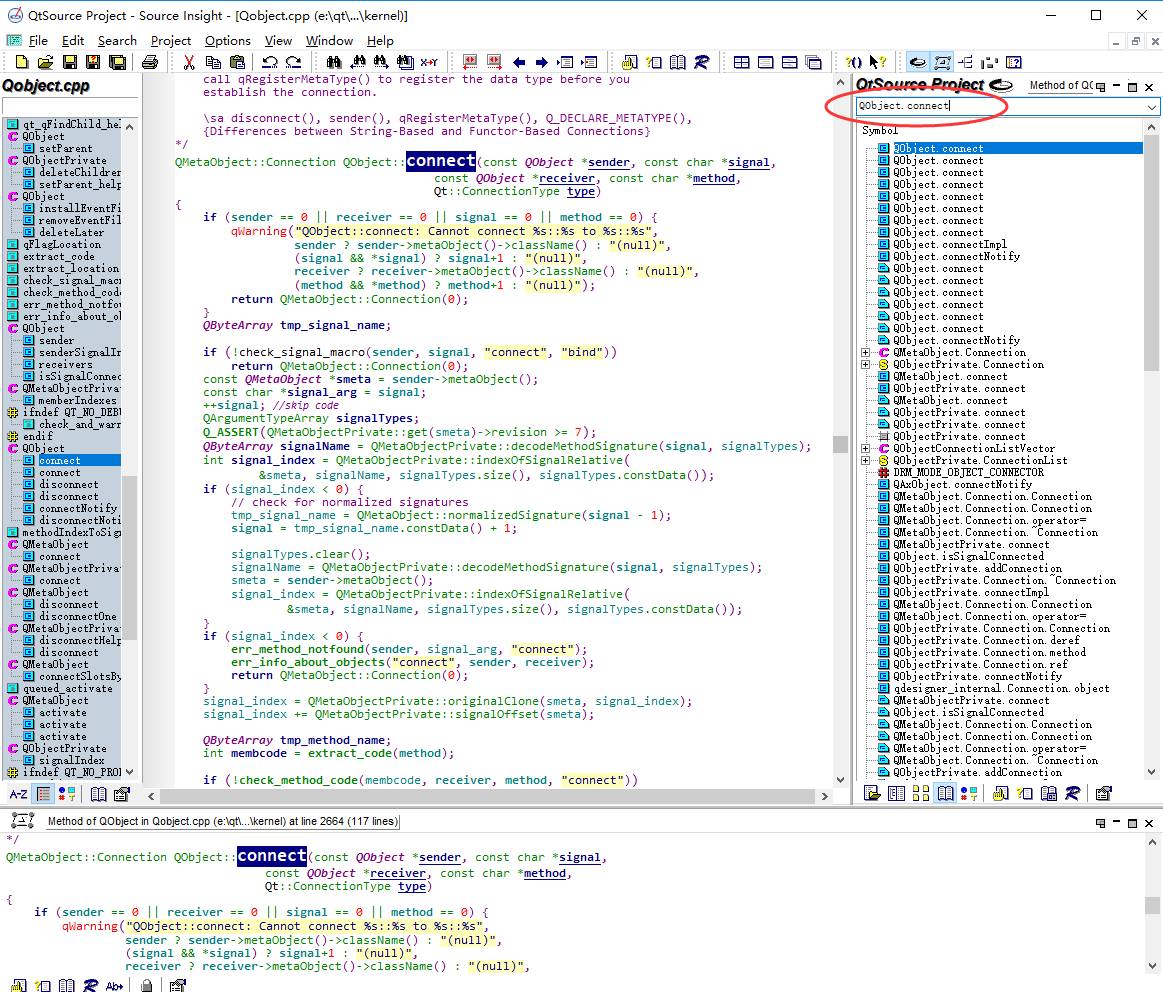Expand the QObjectConnectionListVector tree node
This screenshot has width=1163, height=992.
coord(866,449)
